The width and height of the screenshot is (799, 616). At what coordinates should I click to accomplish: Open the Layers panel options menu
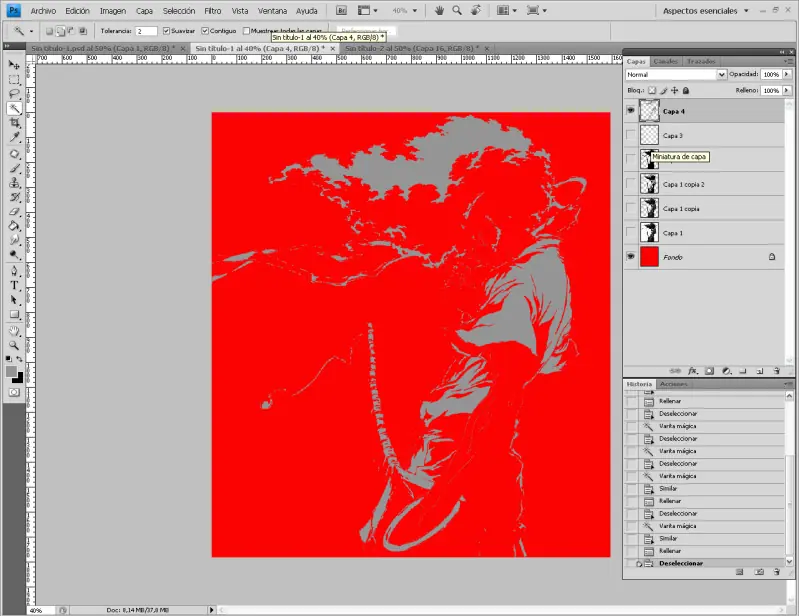tap(788, 61)
